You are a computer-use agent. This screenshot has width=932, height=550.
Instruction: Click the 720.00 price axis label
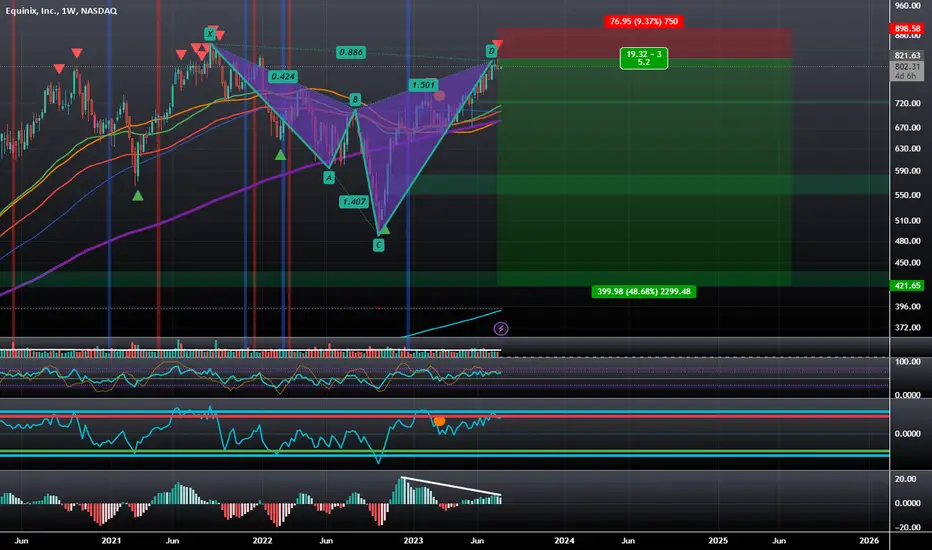pos(908,103)
